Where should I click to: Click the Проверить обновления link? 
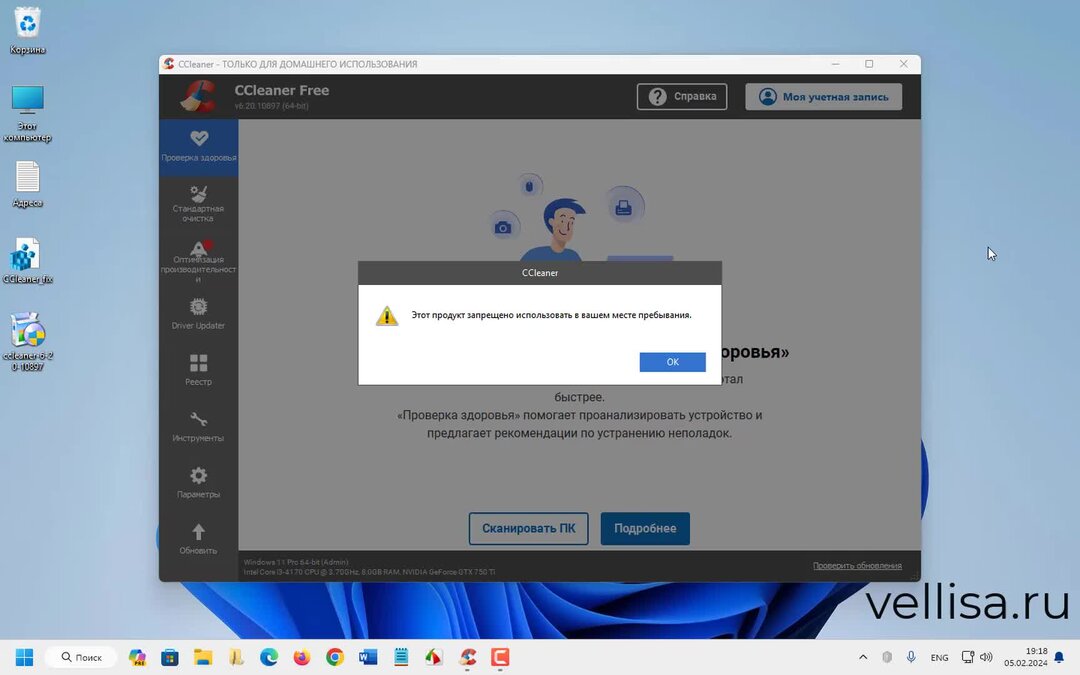(857, 565)
